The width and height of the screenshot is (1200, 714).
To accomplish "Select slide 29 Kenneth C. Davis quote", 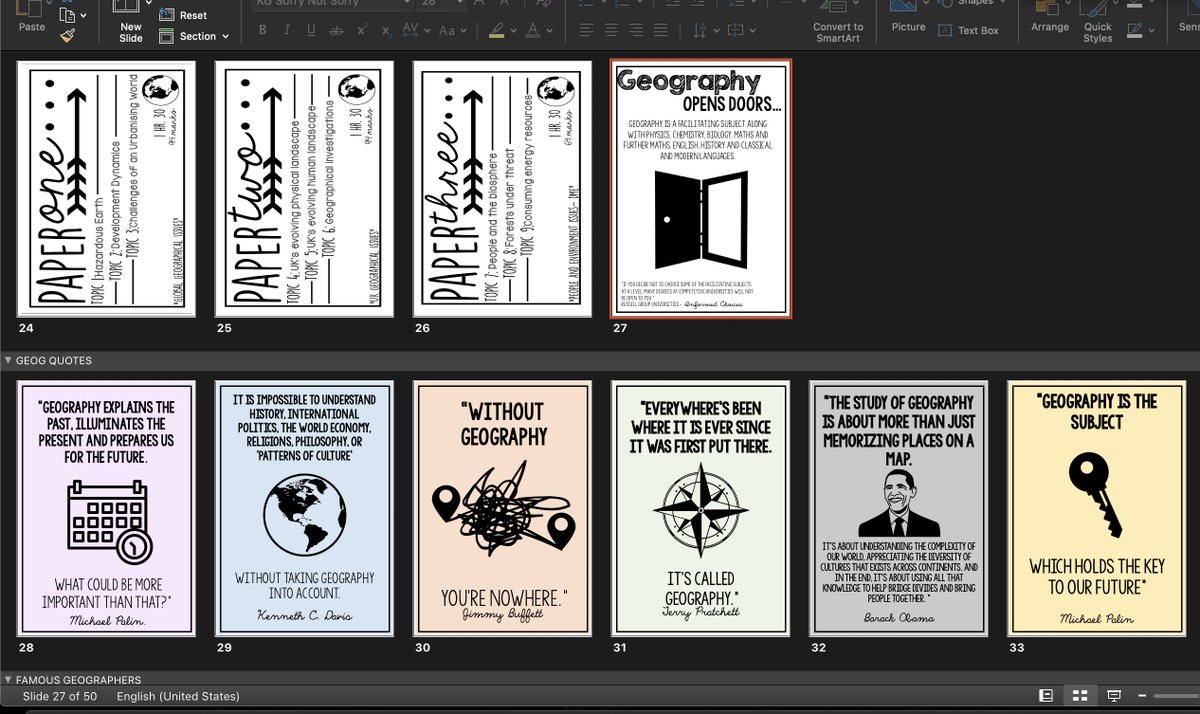I will pyautogui.click(x=304, y=508).
